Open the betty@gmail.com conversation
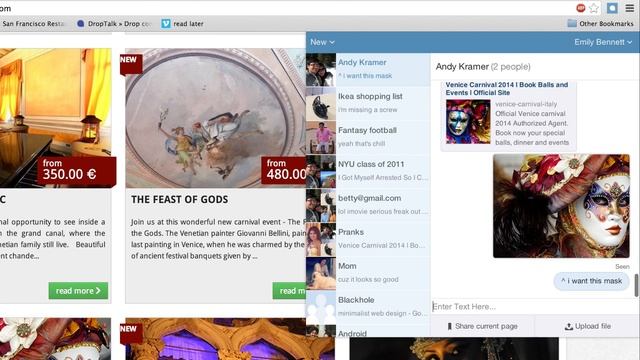640x360 pixels. click(x=368, y=205)
